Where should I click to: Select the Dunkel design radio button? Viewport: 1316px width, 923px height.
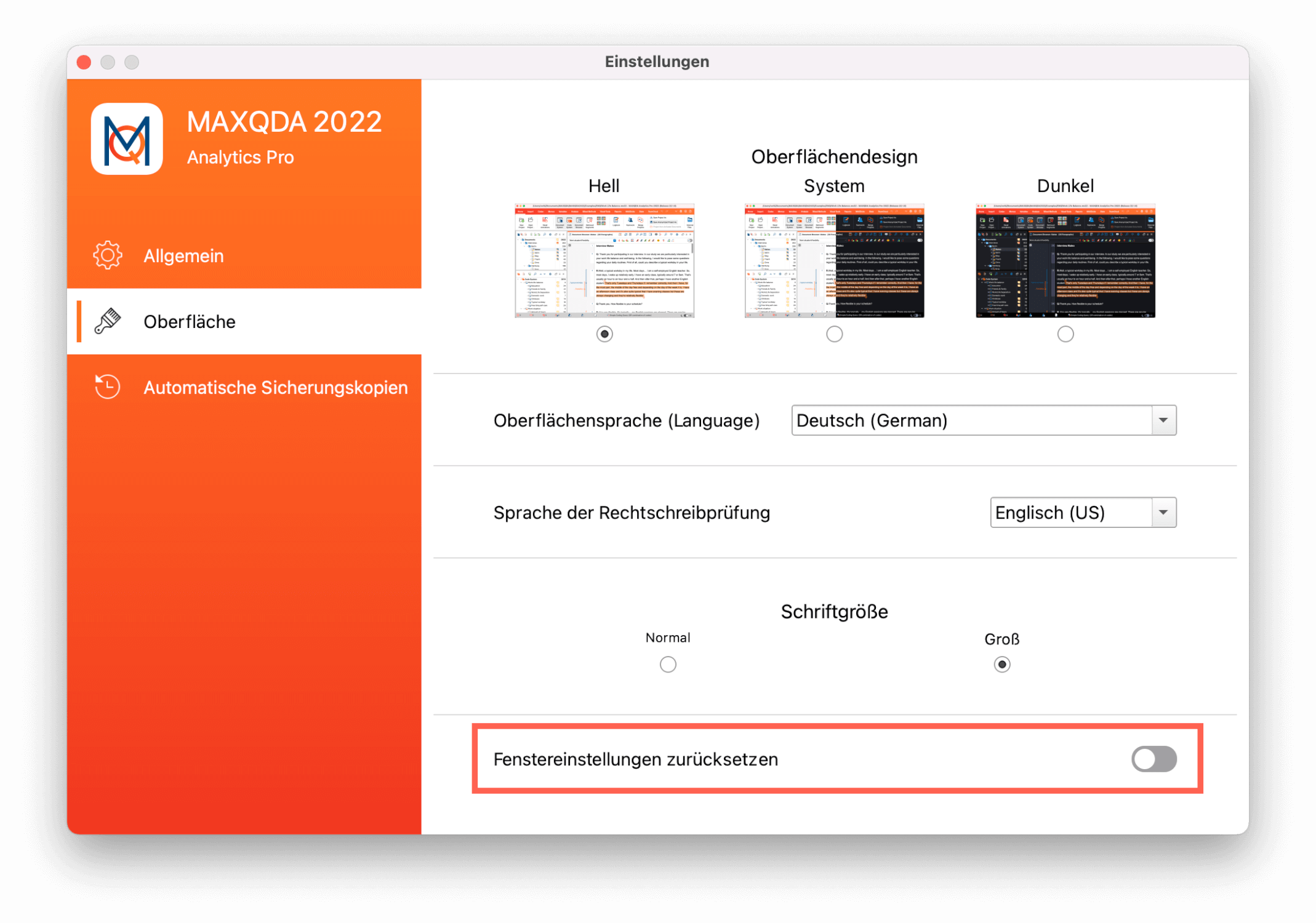coord(1065,334)
